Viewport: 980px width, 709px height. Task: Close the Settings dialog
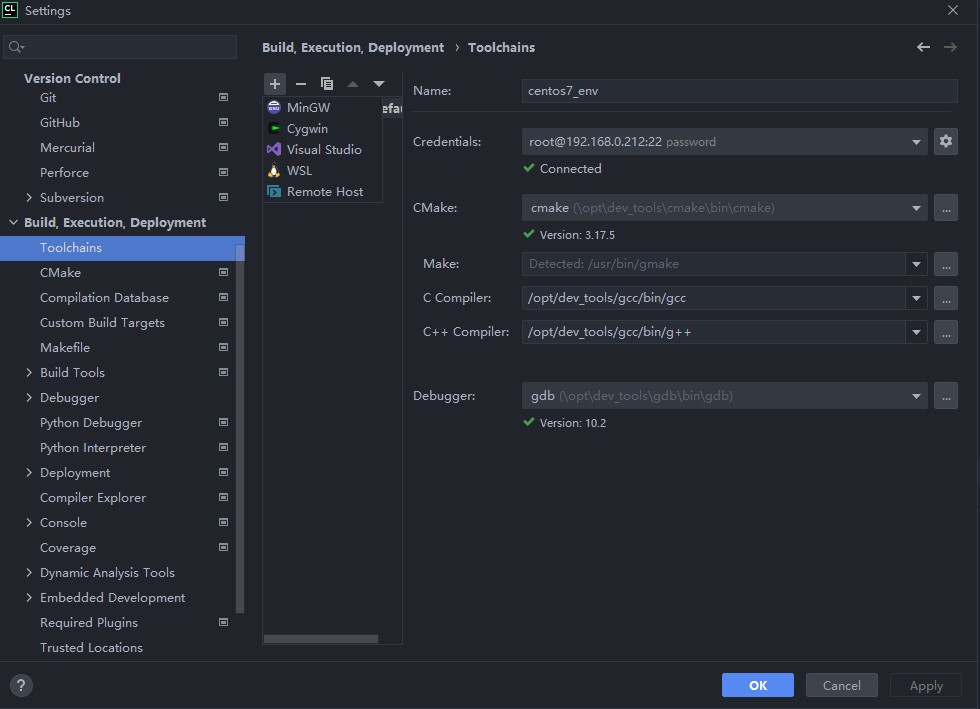952,11
